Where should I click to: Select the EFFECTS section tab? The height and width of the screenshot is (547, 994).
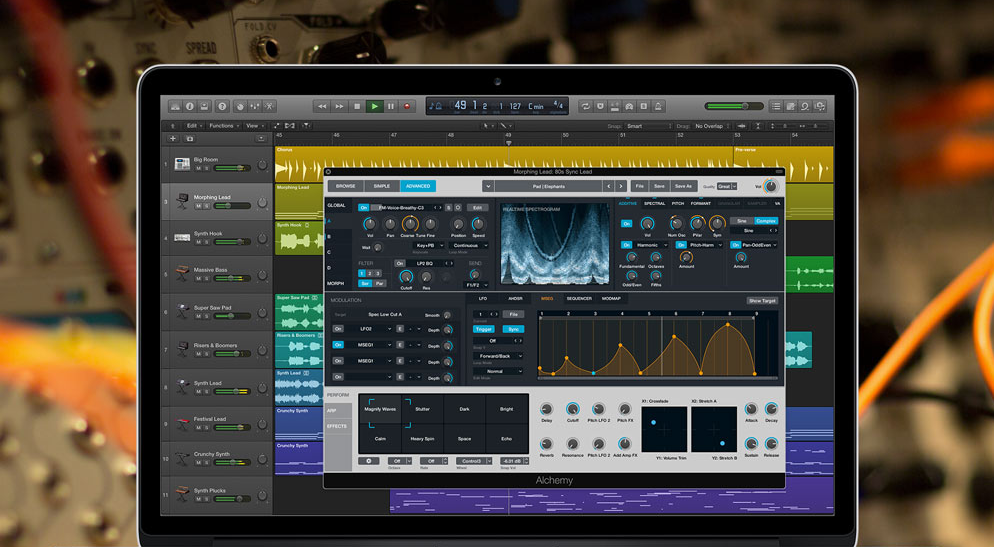(337, 427)
